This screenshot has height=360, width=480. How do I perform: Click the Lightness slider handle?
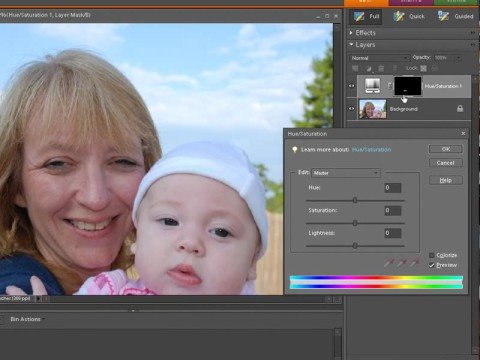coord(355,246)
